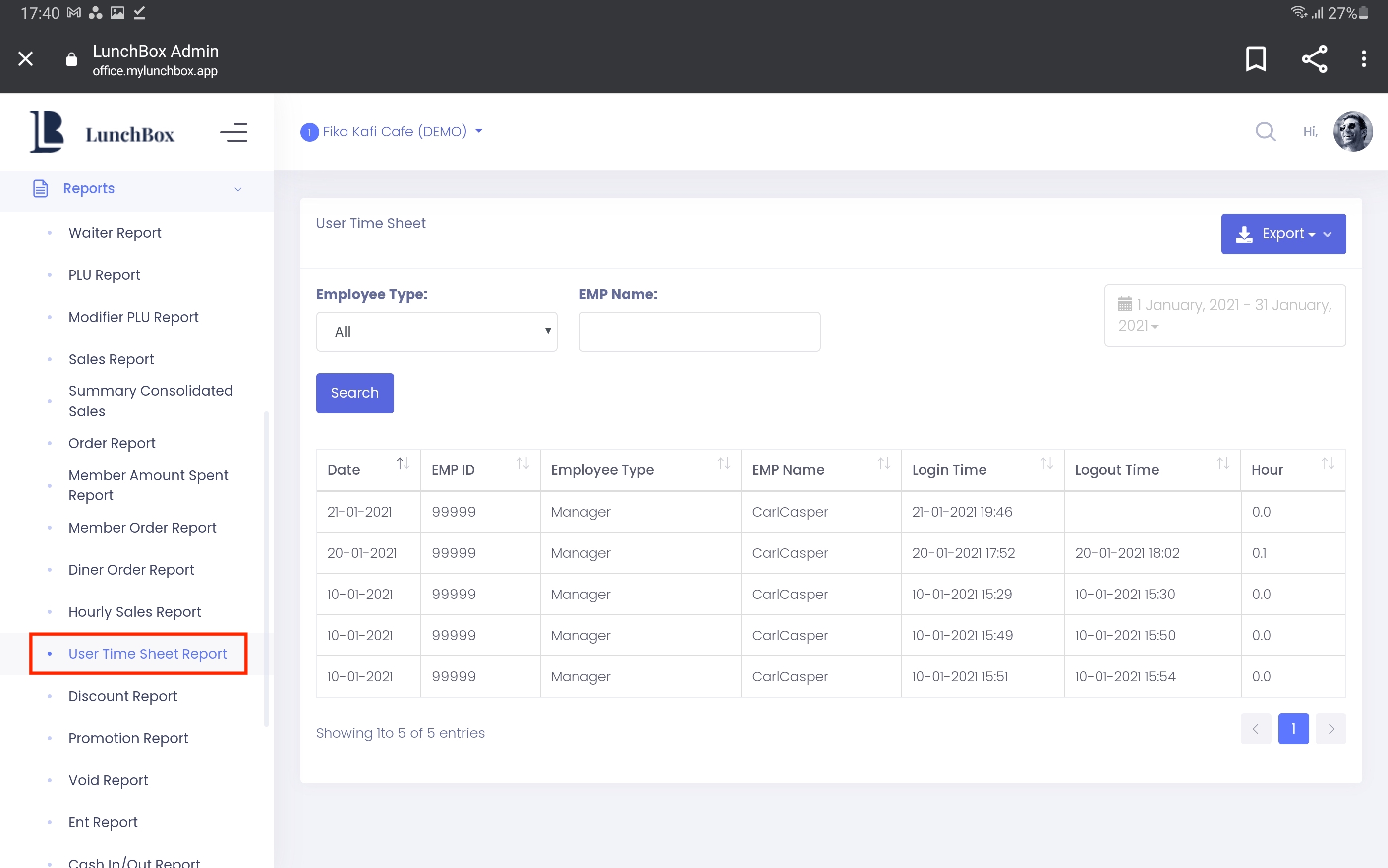Sort table by Hour column
Image resolution: width=1388 pixels, height=868 pixels.
click(x=1327, y=464)
